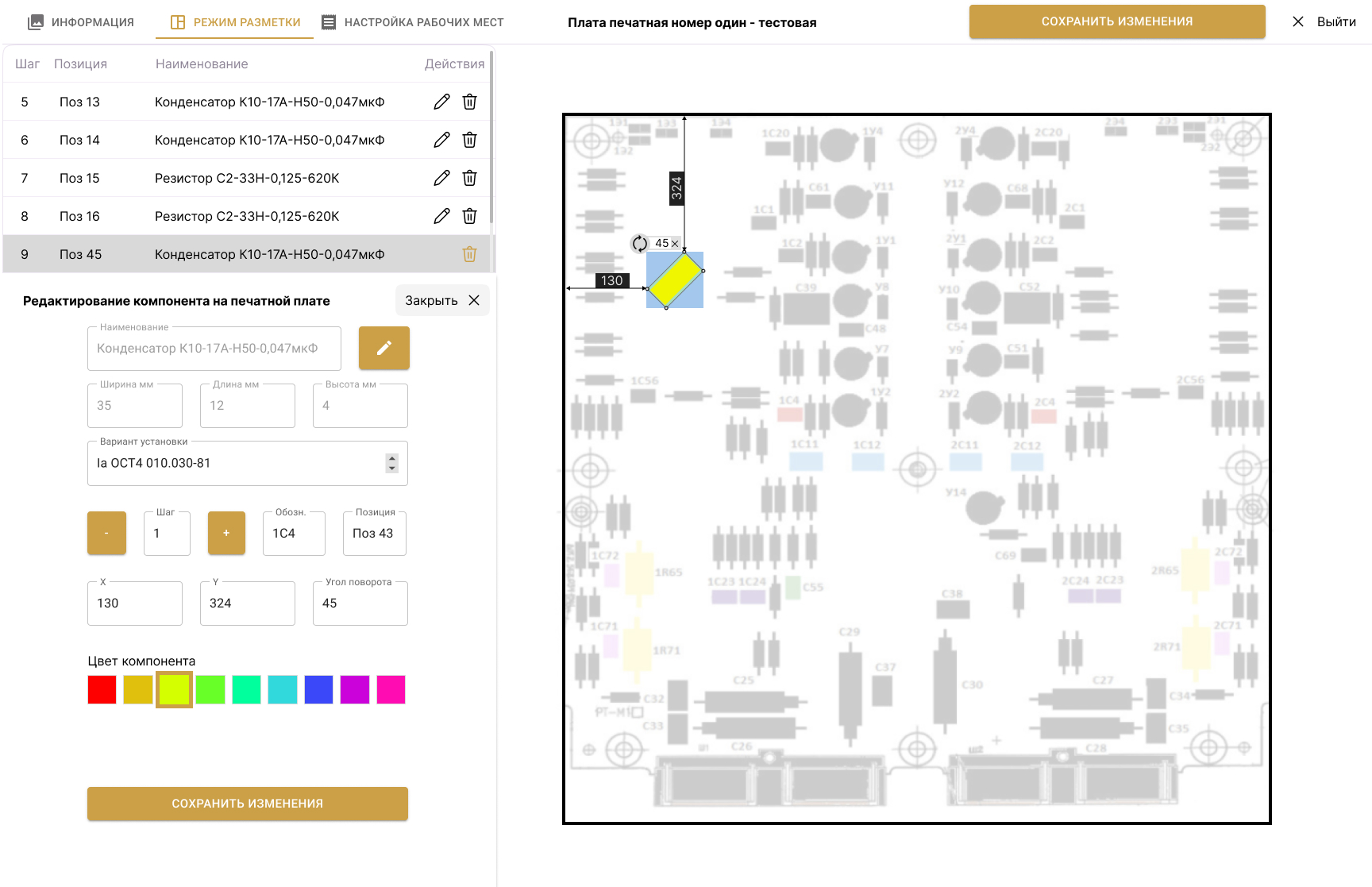This screenshot has height=887, width=1372.
Task: Edit the Поз 15 resistor row
Action: (x=441, y=178)
